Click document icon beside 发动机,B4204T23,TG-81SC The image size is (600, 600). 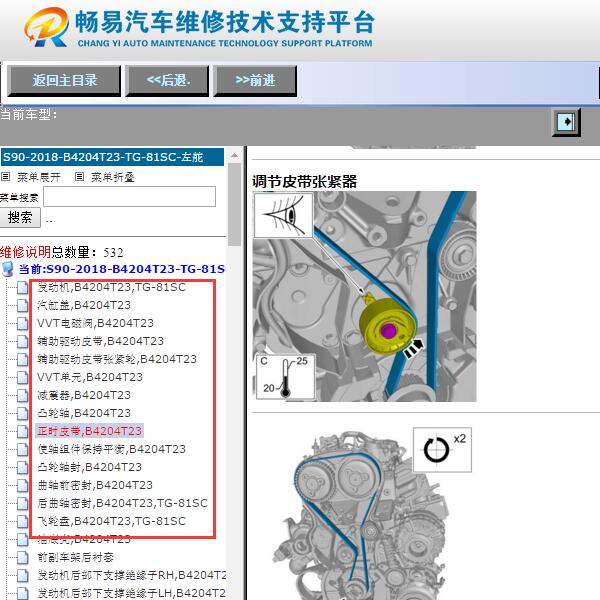[x=23, y=287]
